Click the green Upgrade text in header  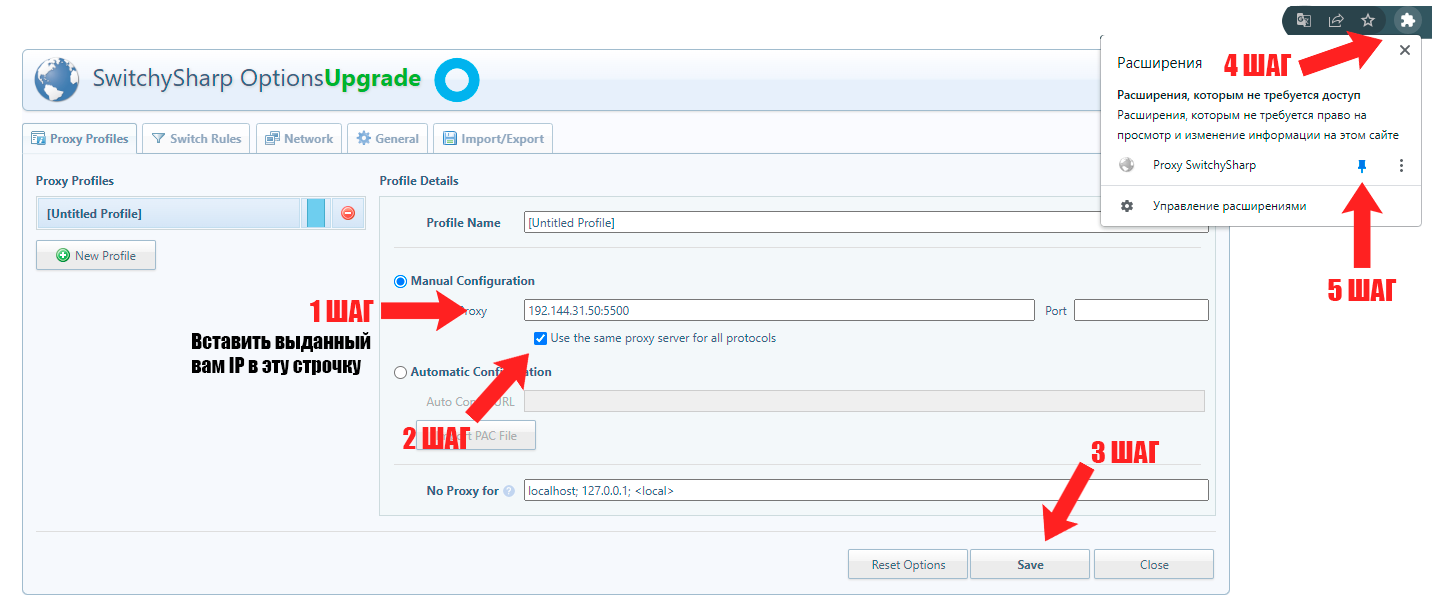pyautogui.click(x=372, y=79)
